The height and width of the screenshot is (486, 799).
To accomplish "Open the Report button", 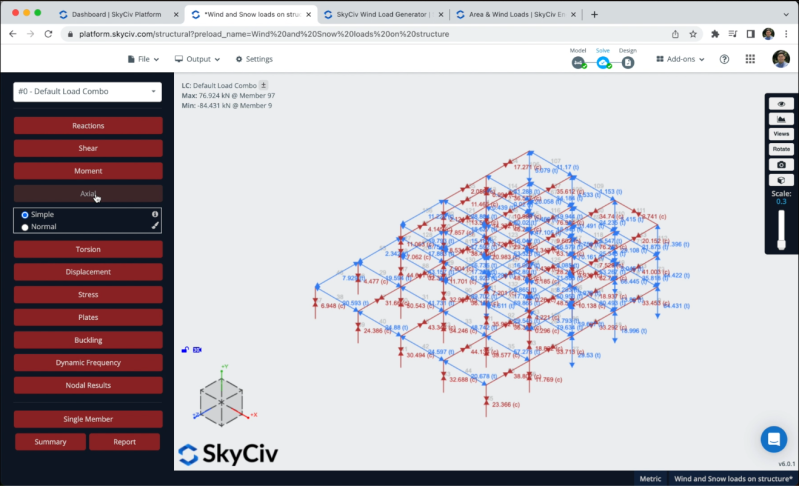I will pyautogui.click(x=124, y=442).
